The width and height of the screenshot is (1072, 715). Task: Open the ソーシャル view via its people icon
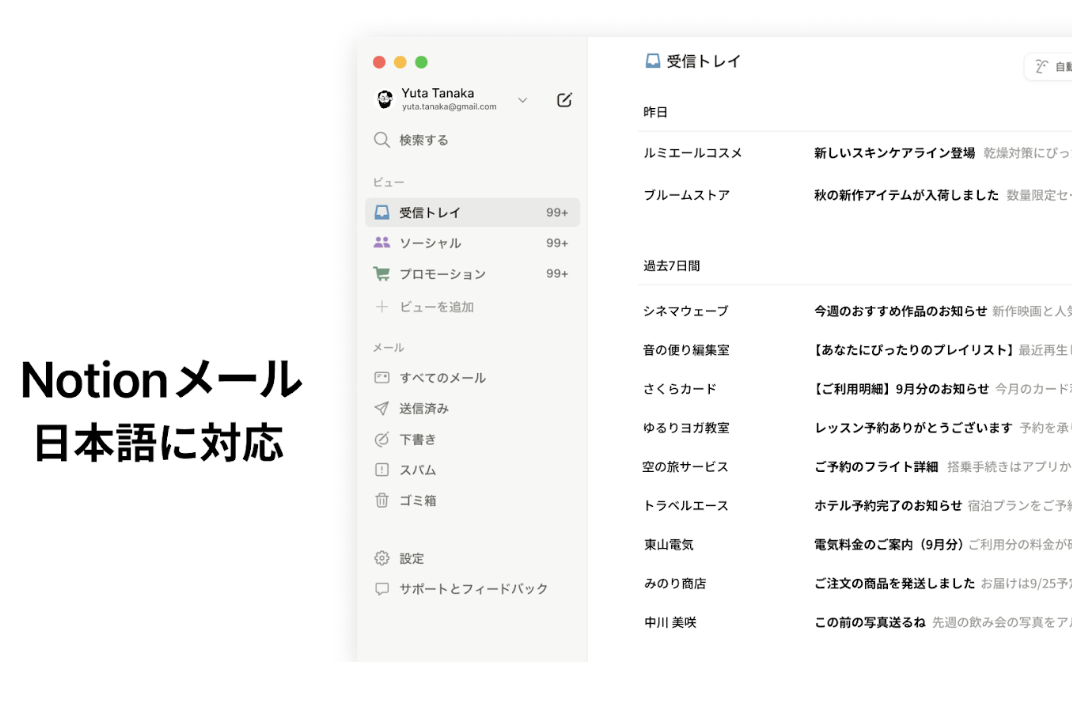[383, 242]
